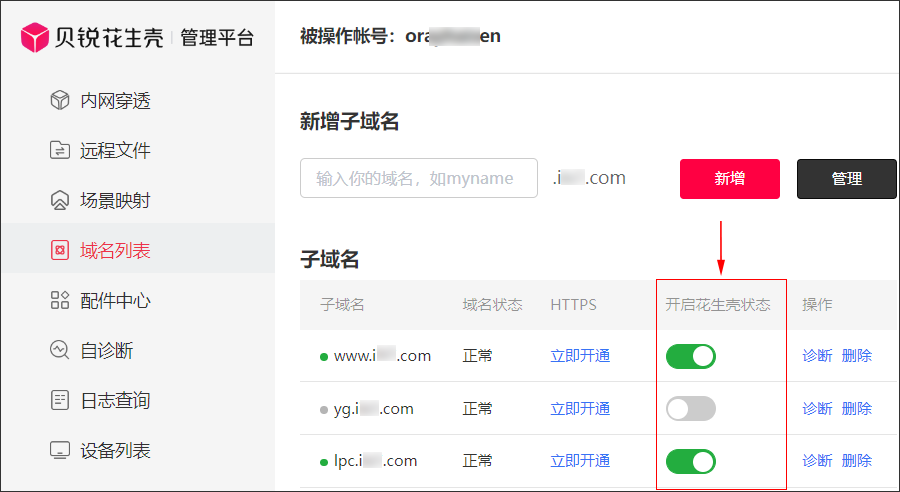Image resolution: width=900 pixels, height=492 pixels.
Task: Click the yg subdomain name cell
Action: 374,409
